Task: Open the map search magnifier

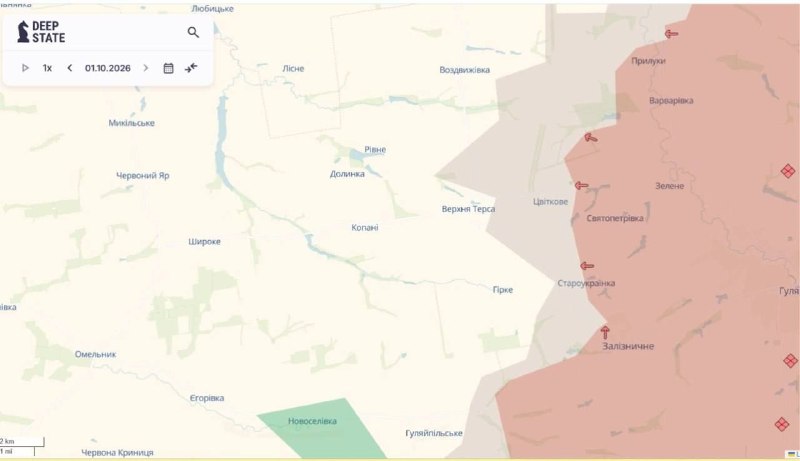Action: coord(193,32)
